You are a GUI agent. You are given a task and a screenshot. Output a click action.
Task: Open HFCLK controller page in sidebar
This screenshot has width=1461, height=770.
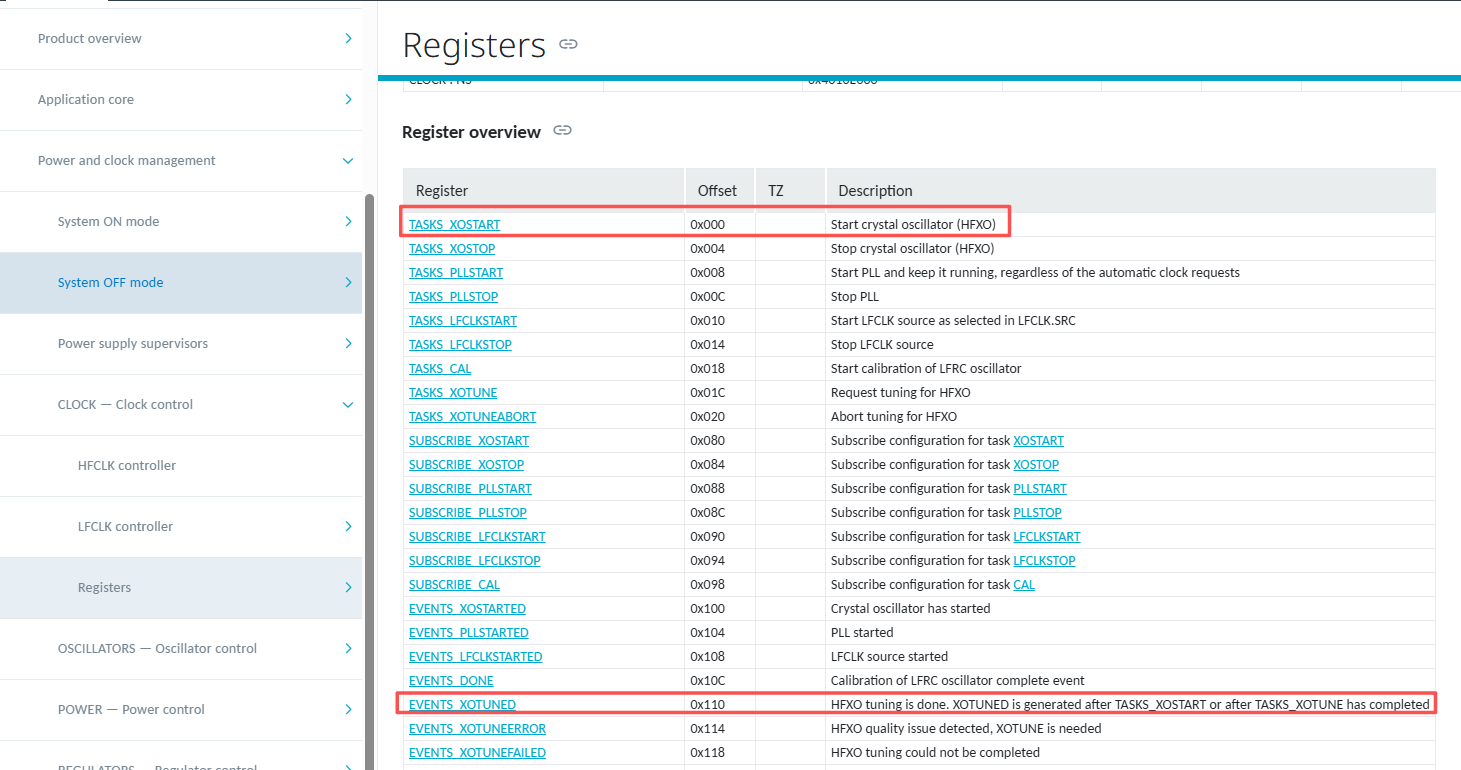tap(127, 465)
